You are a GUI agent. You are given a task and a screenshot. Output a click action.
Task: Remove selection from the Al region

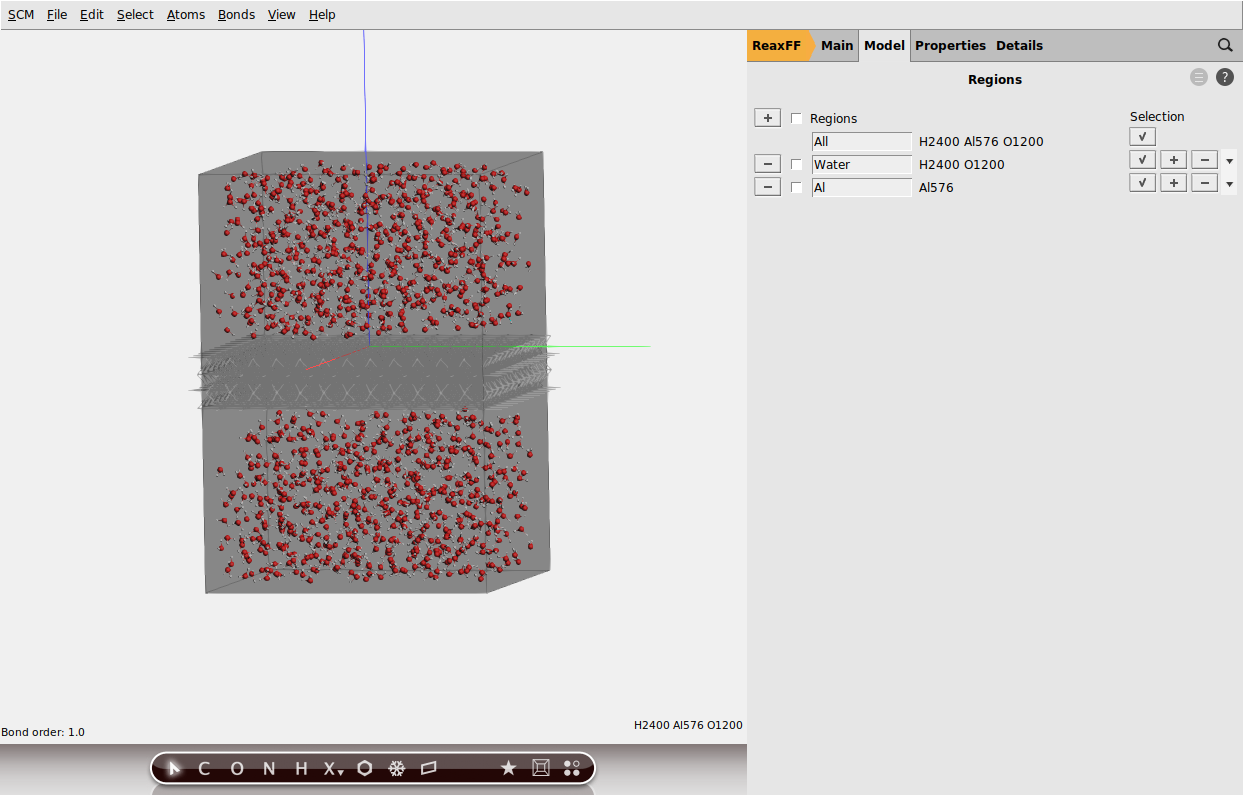1204,182
